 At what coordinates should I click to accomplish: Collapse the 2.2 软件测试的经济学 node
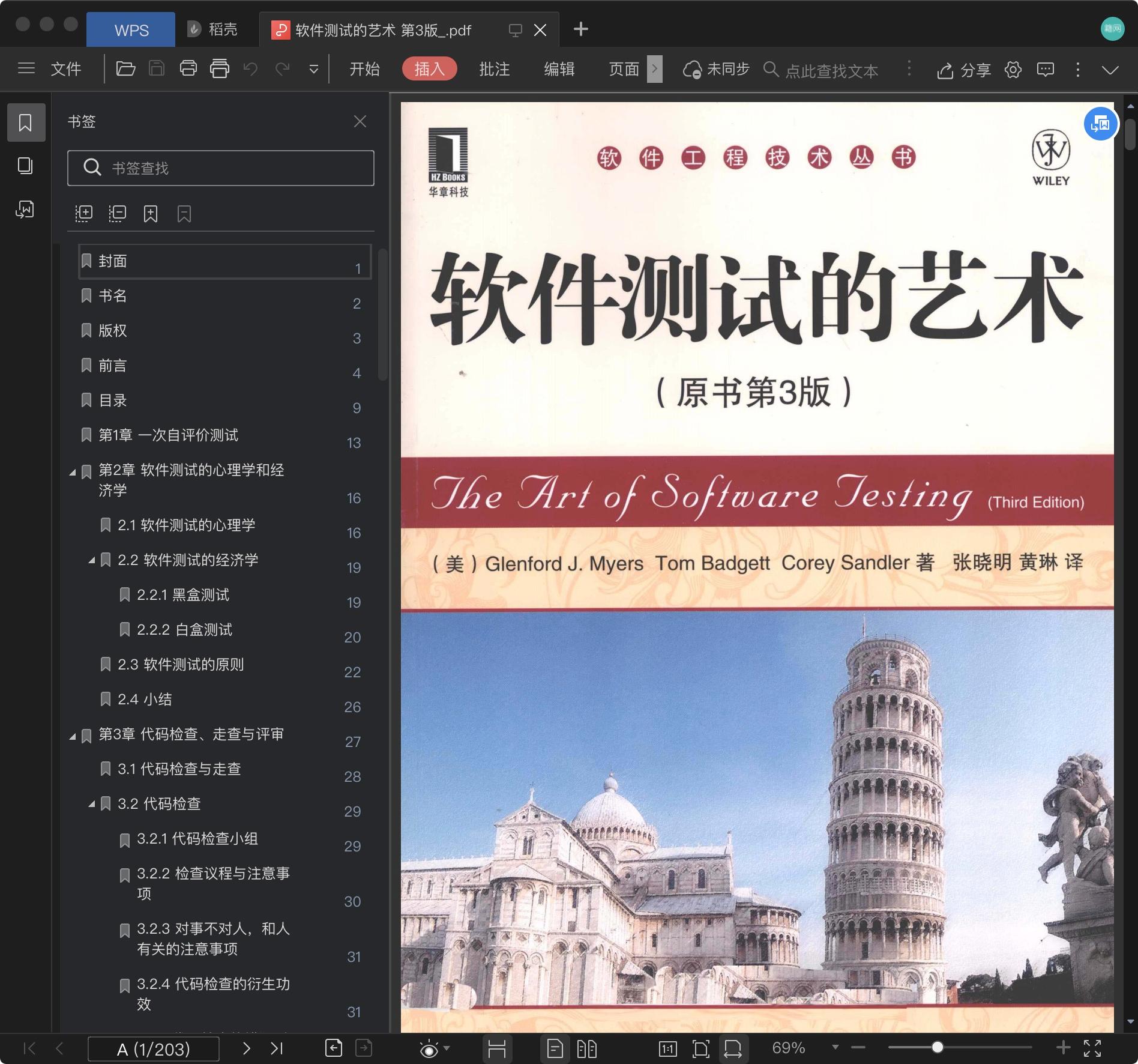click(x=92, y=560)
